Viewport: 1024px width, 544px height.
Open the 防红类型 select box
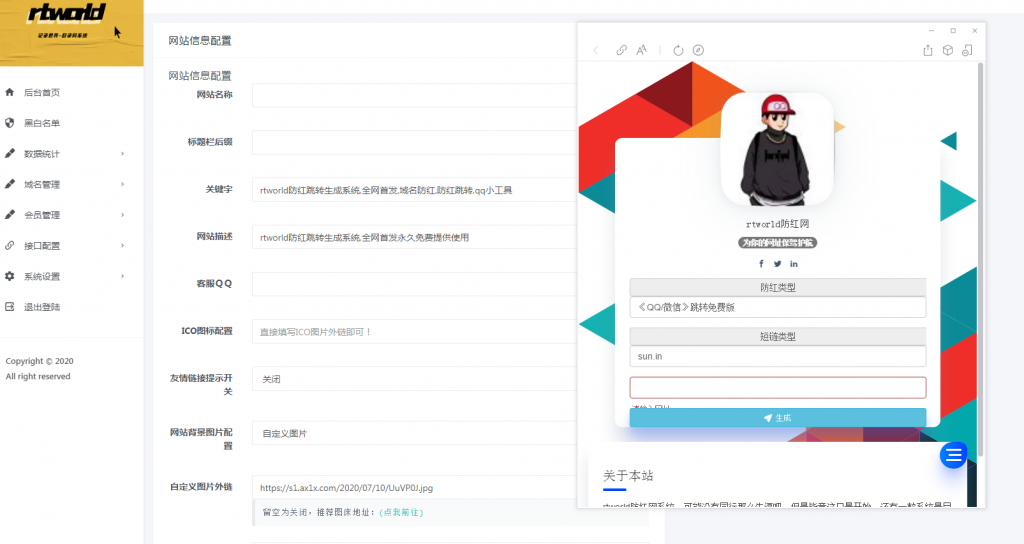(777, 307)
